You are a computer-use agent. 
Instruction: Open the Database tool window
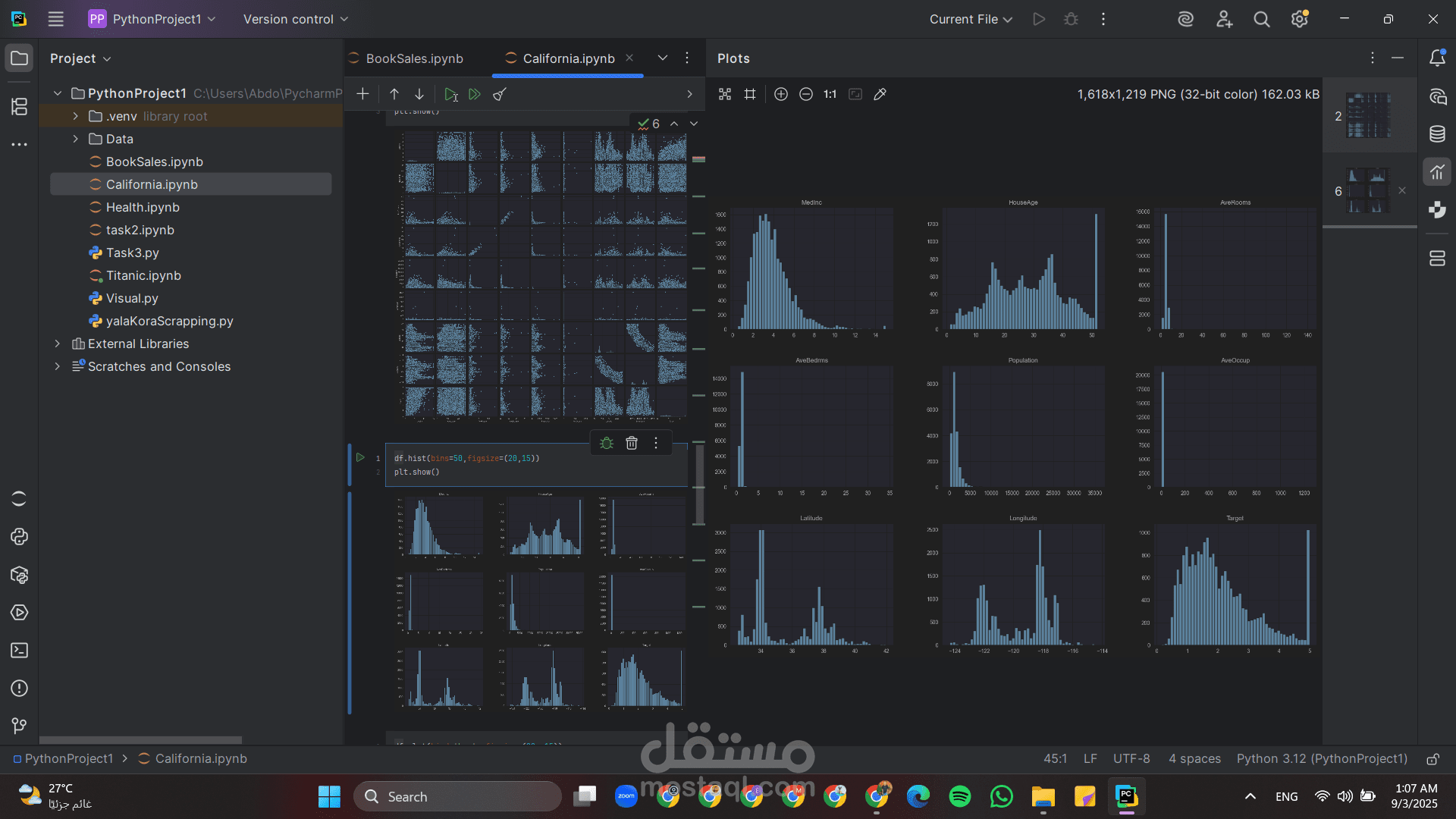pos(1437,134)
